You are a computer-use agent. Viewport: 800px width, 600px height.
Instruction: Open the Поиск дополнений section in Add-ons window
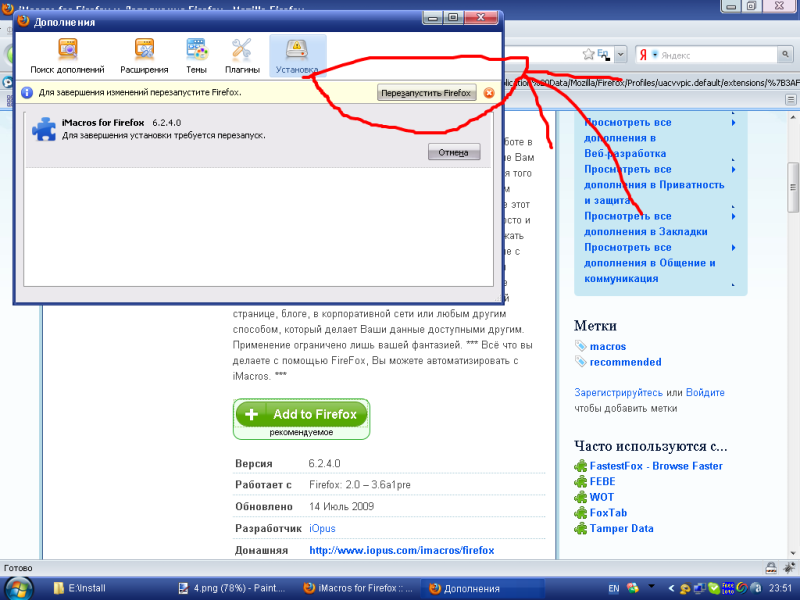pos(67,56)
